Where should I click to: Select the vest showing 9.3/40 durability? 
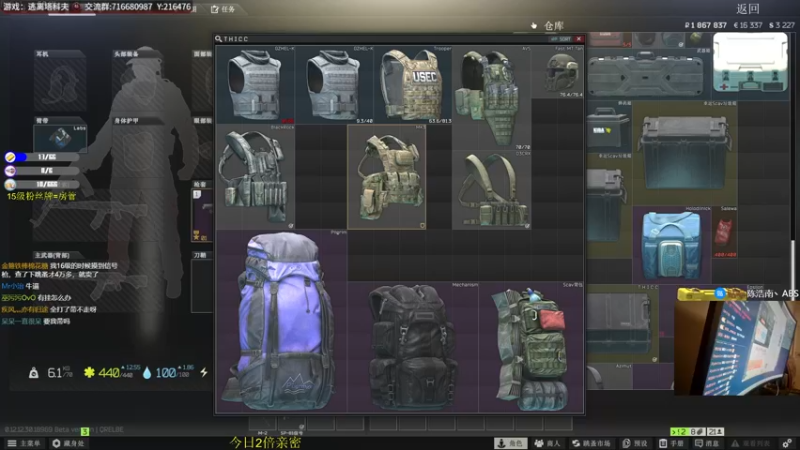pyautogui.click(x=334, y=85)
